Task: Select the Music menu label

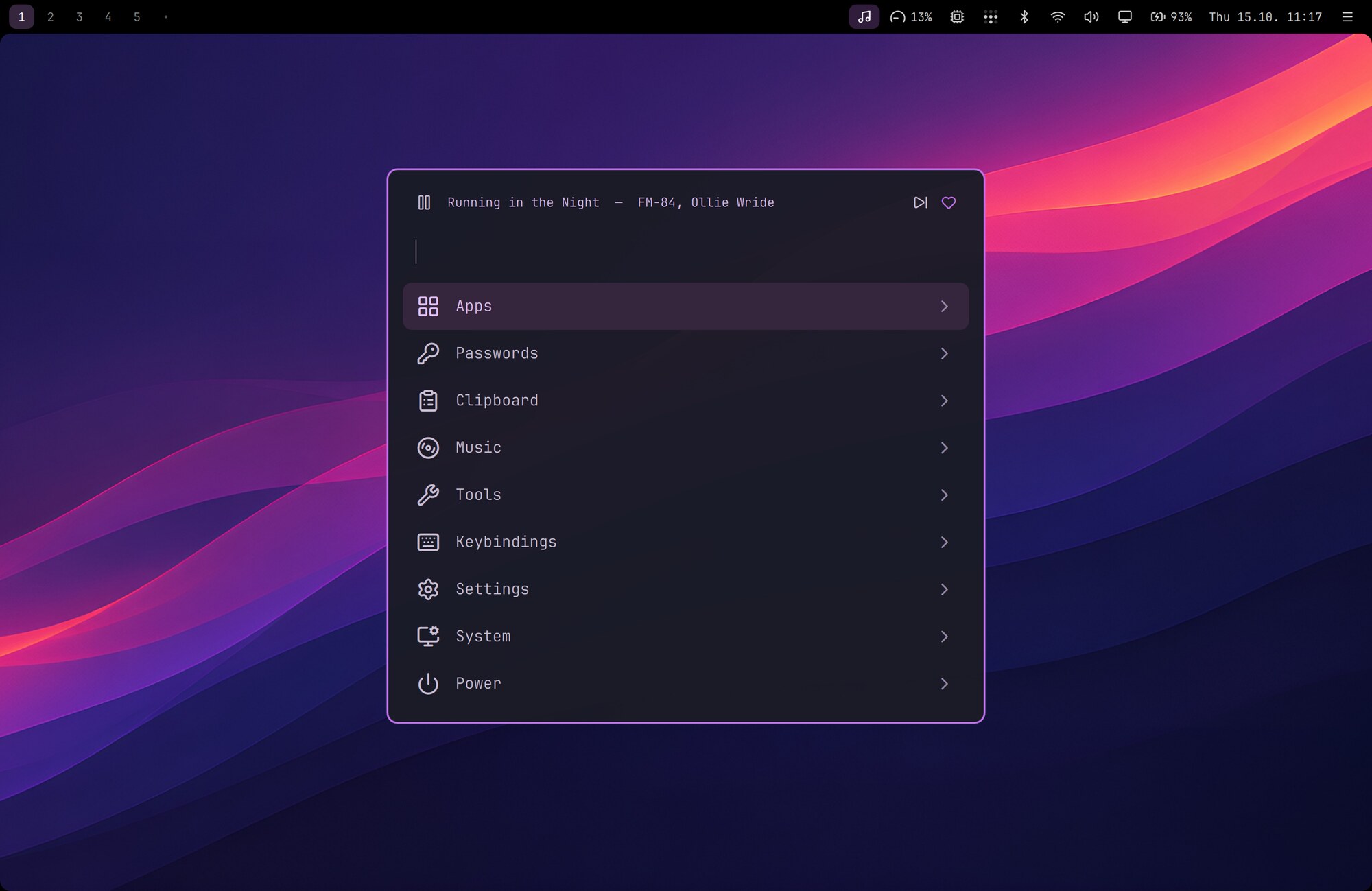Action: [479, 448]
